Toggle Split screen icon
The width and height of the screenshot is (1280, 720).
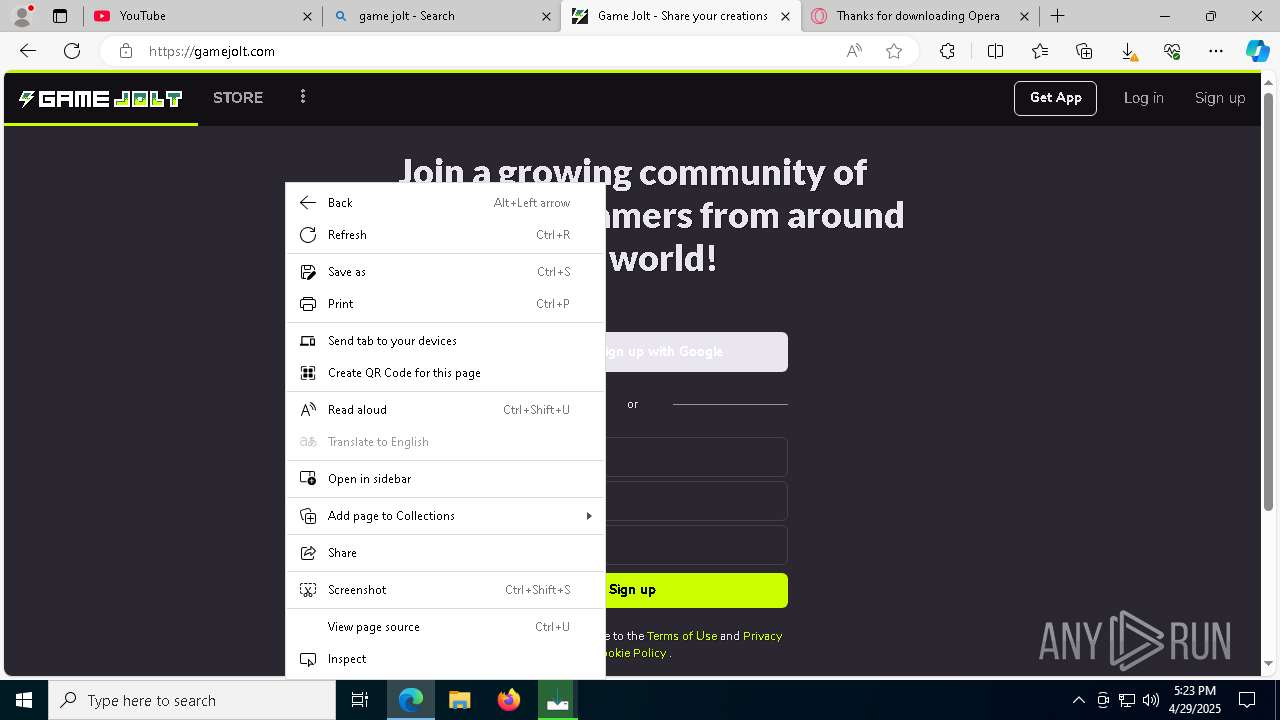click(995, 51)
